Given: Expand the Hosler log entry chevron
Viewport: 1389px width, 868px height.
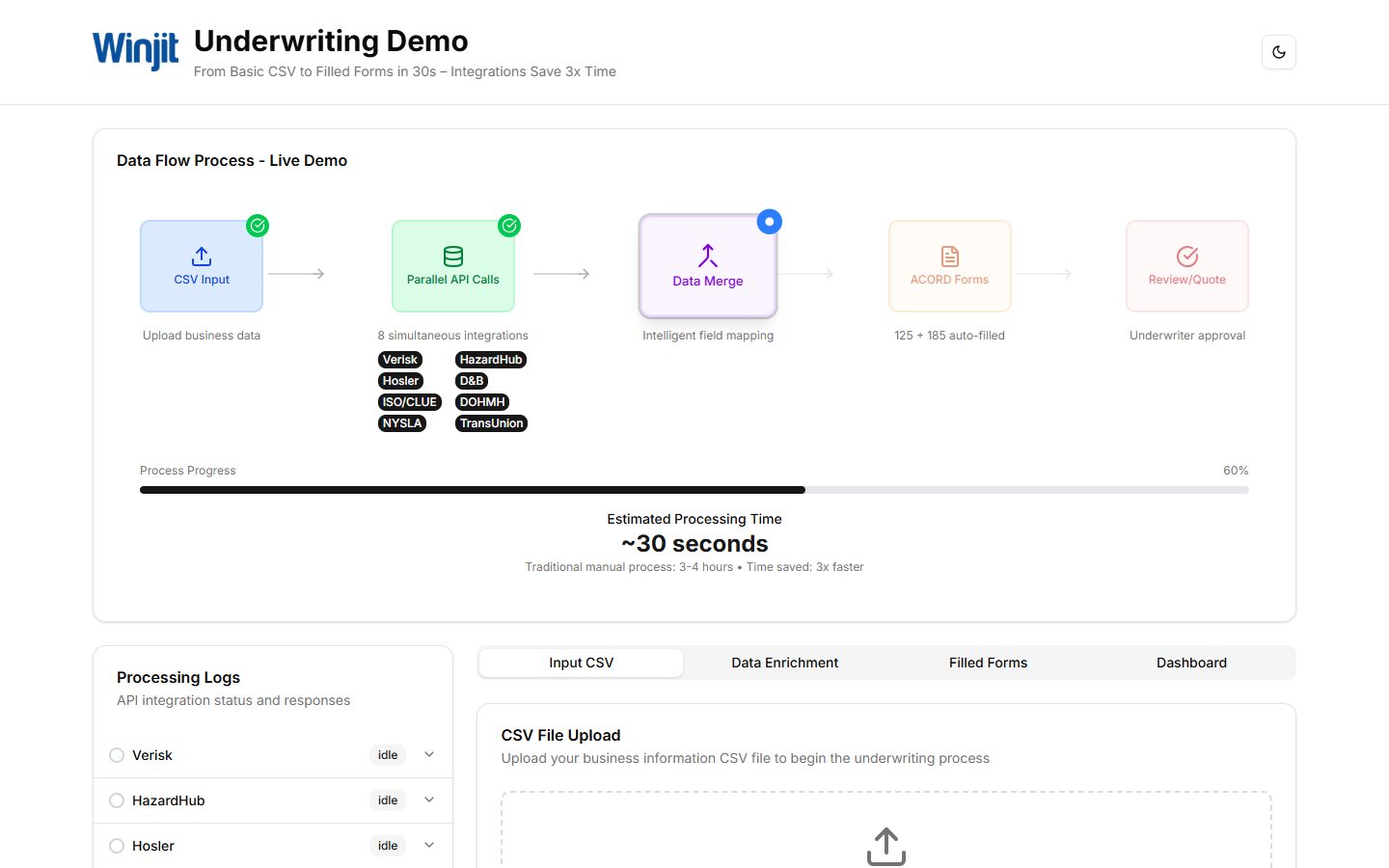Looking at the screenshot, I should click(x=429, y=845).
